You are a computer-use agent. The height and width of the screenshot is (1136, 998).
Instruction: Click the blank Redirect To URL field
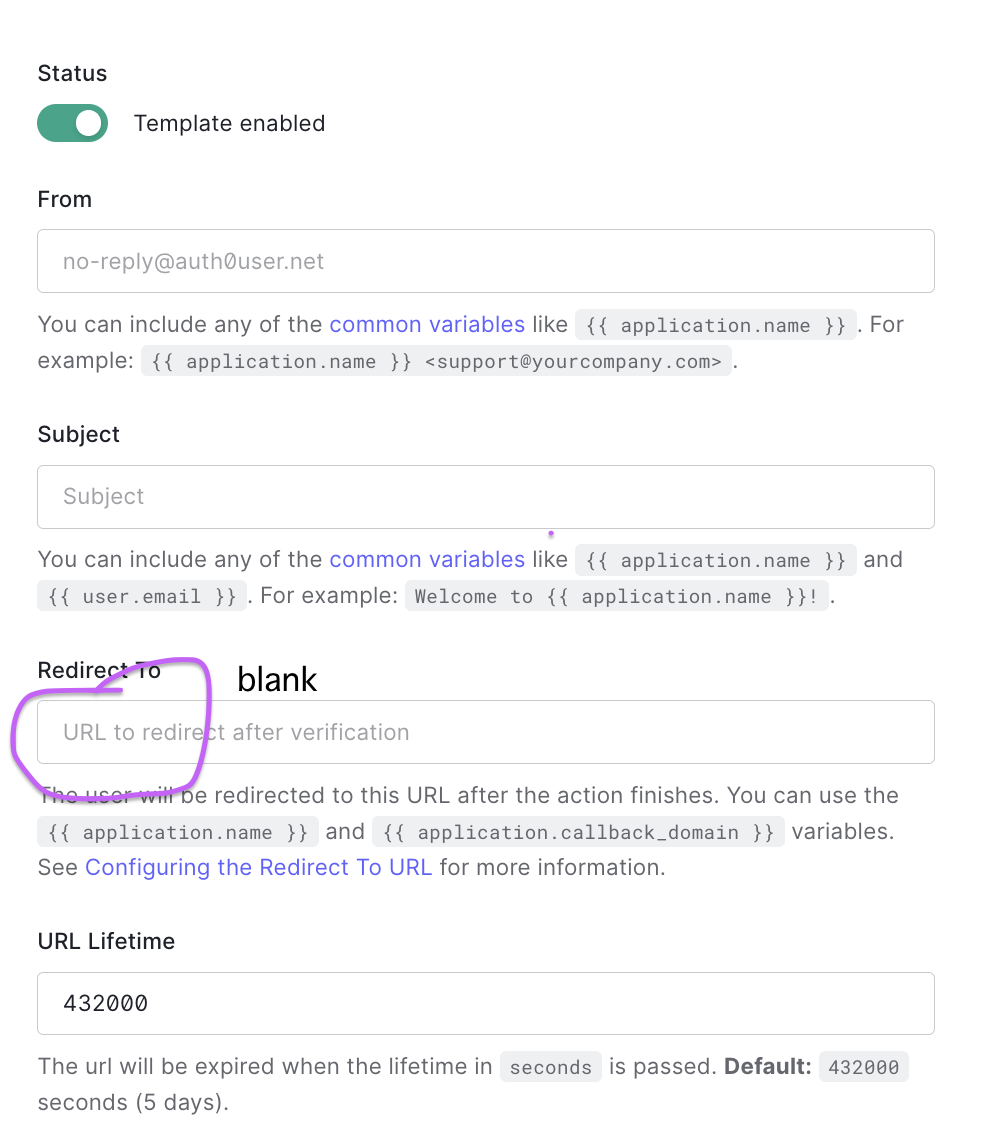click(486, 732)
